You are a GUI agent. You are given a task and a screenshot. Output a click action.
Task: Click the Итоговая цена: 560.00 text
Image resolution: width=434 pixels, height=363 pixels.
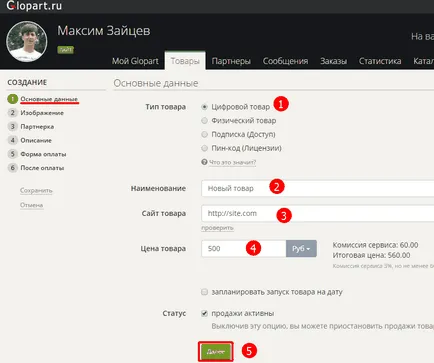[x=371, y=255]
